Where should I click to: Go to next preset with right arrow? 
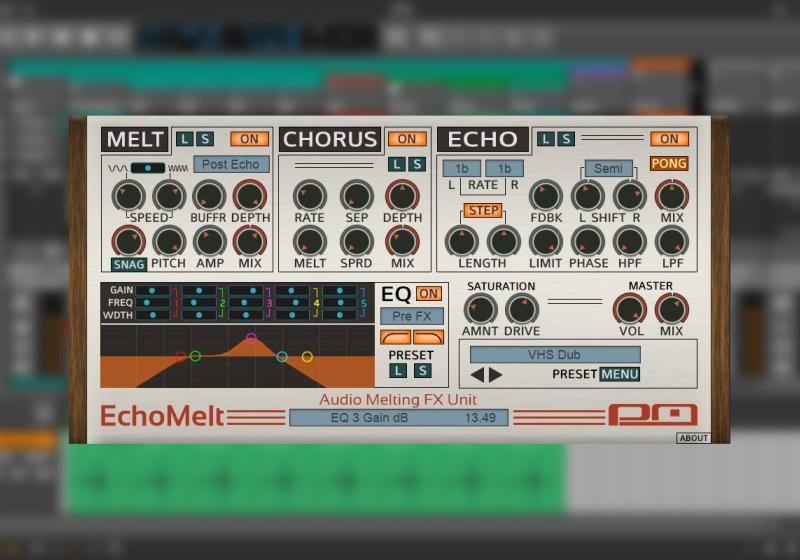[x=495, y=375]
